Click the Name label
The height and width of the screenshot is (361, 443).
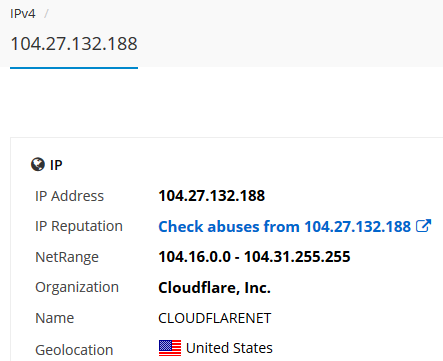pos(55,318)
